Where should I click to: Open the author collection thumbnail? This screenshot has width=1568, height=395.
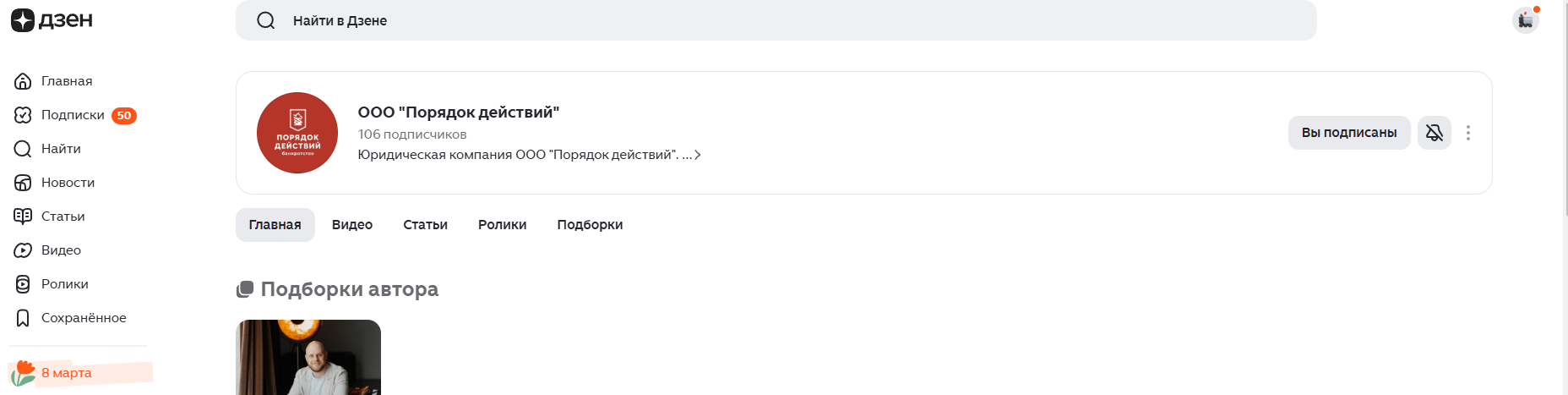pyautogui.click(x=308, y=357)
